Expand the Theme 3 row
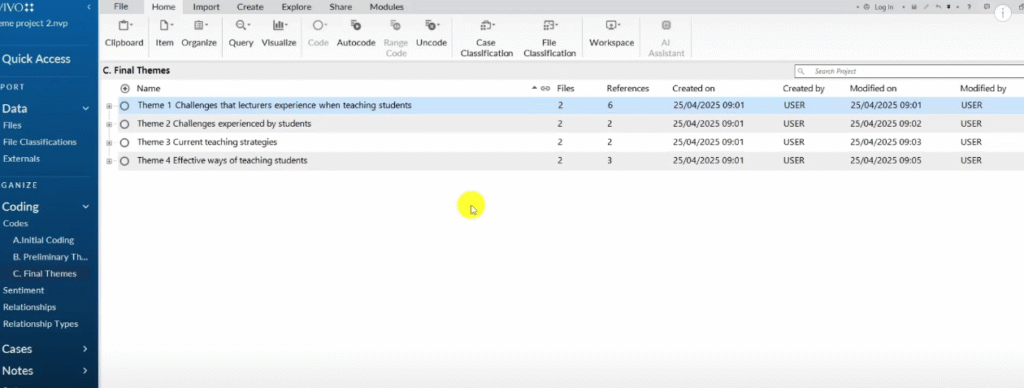Screen dimensions: 1024x388 click(109, 142)
